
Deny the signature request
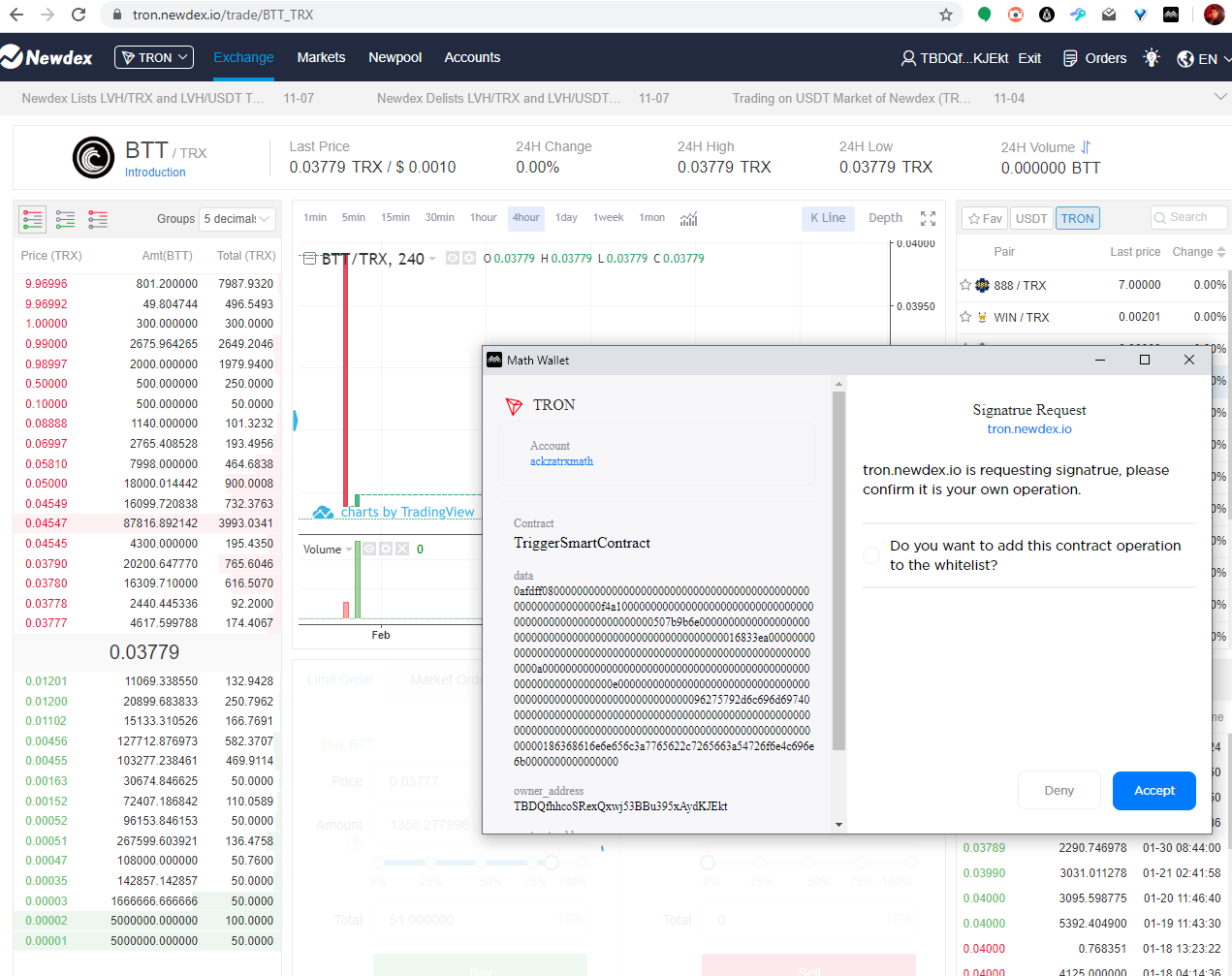point(1059,791)
